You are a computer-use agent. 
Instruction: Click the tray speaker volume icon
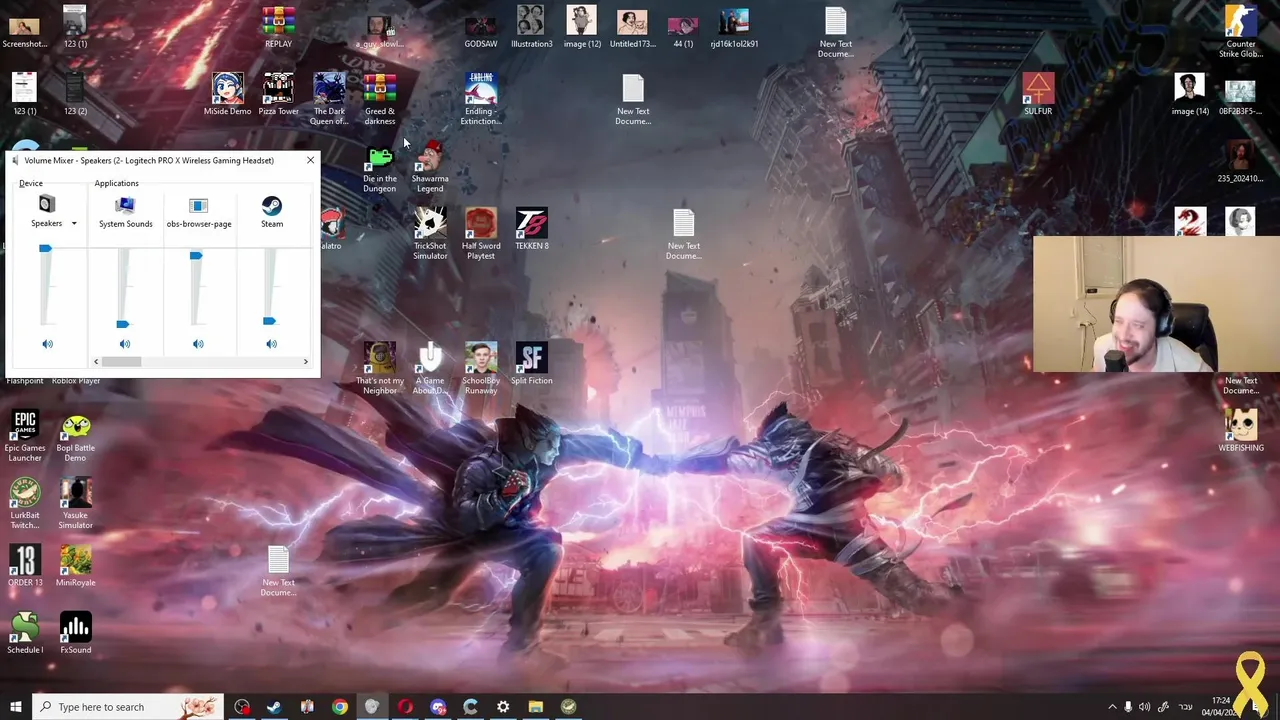pos(1145,707)
